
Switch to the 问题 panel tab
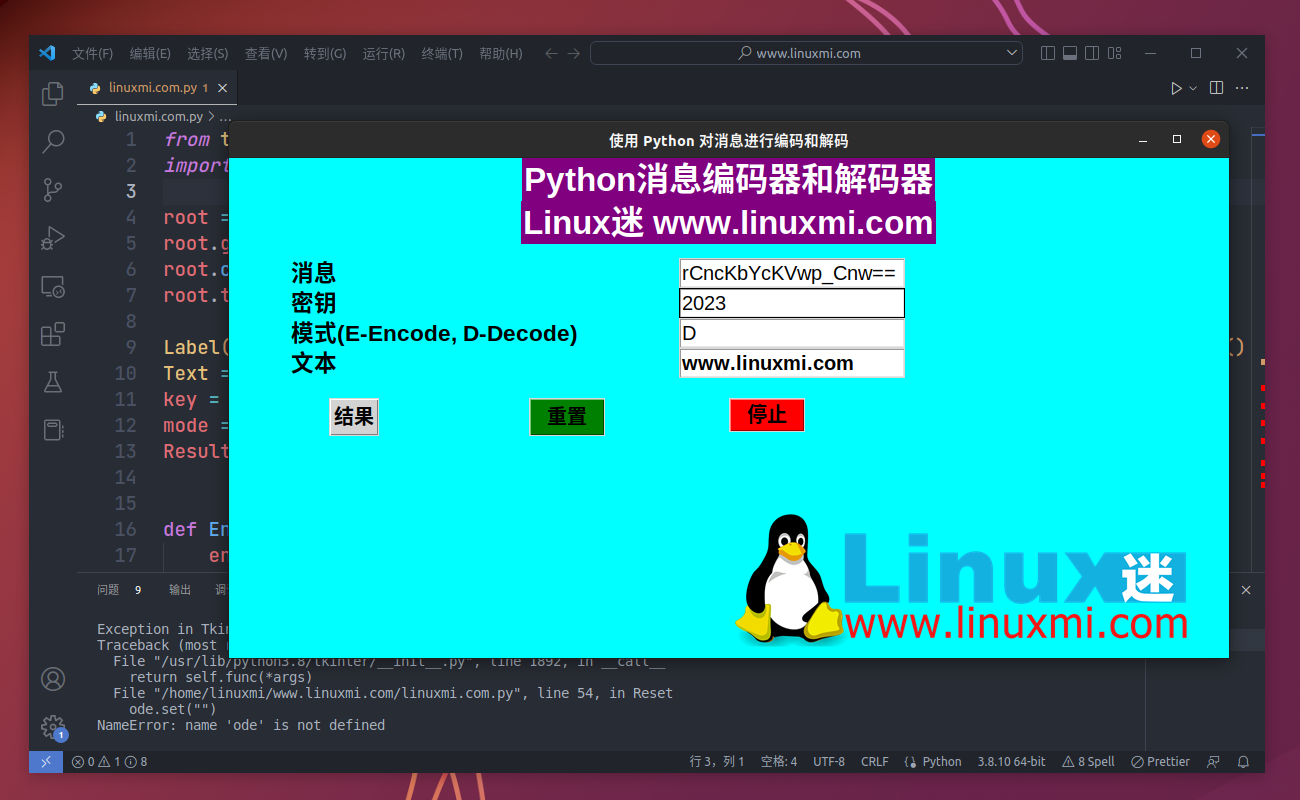108,590
